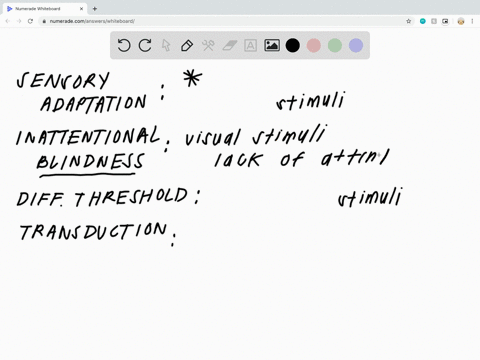The width and height of the screenshot is (480, 360).
Task: Open the browser profile avatar
Action: pos(461,21)
